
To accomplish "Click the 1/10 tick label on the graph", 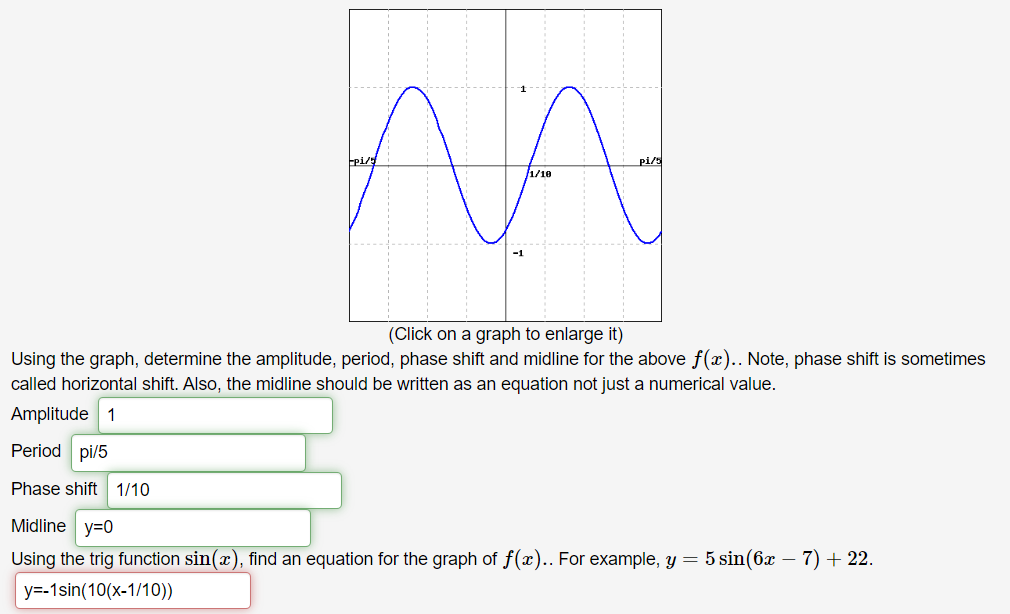I will click(539, 174).
